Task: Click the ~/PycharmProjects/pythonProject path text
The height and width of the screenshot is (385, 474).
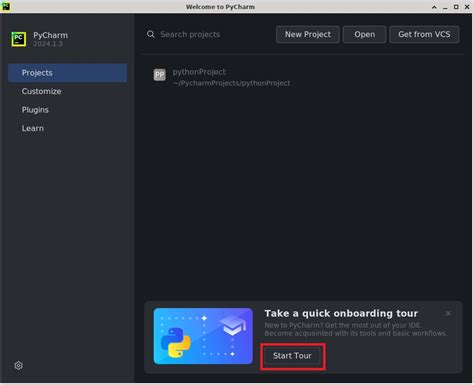Action: (231, 83)
